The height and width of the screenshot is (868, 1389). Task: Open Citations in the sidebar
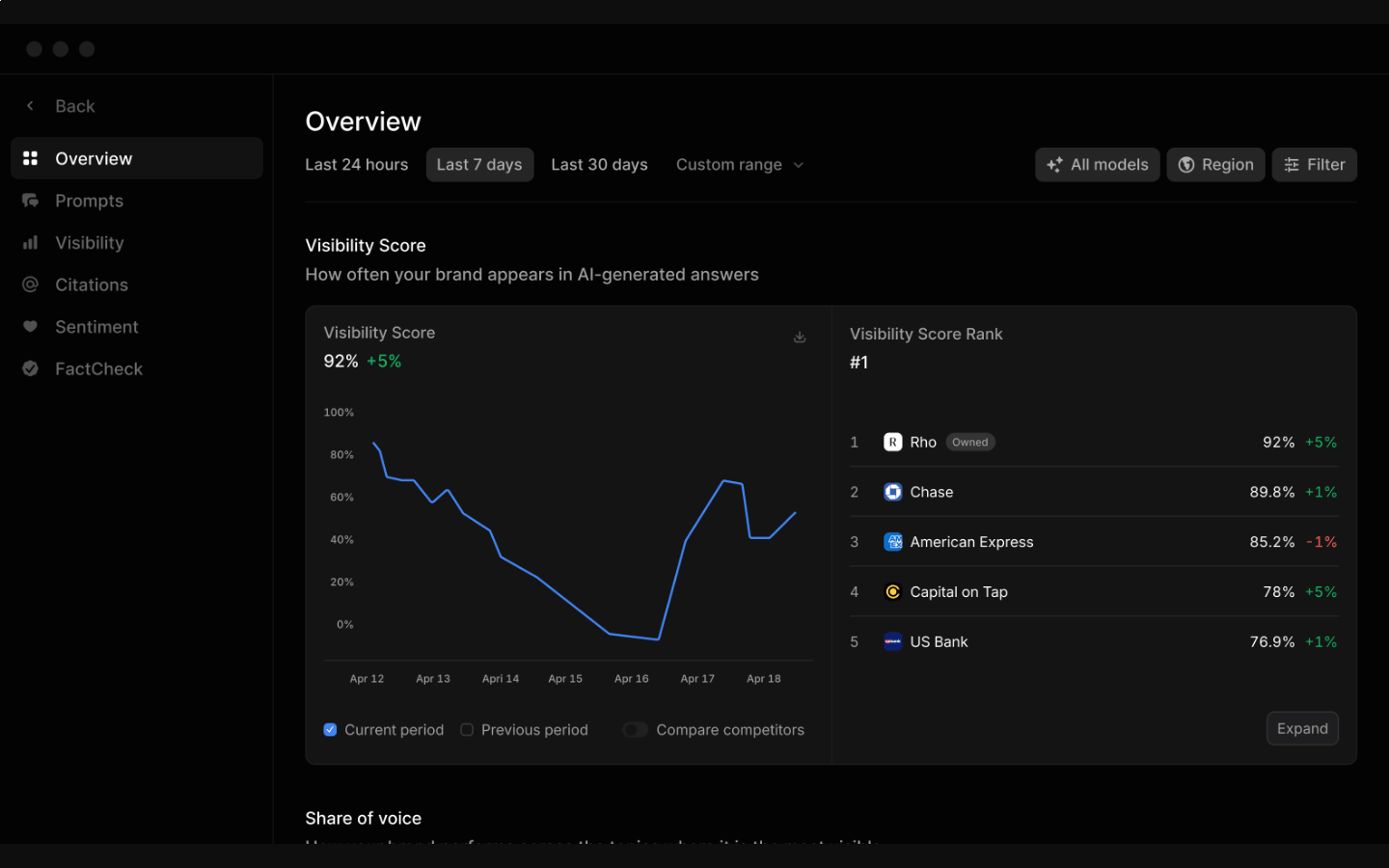137,285
